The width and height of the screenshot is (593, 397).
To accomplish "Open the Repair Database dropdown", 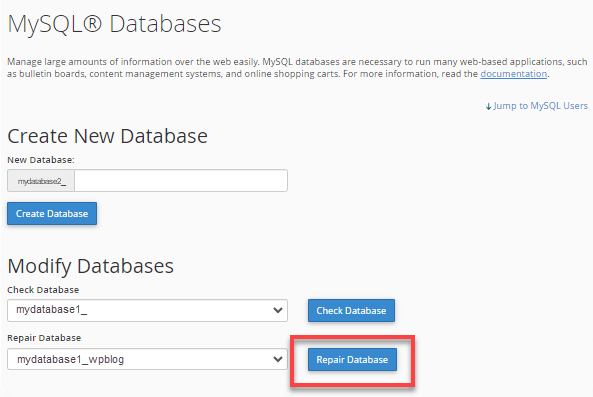I will [x=147, y=359].
